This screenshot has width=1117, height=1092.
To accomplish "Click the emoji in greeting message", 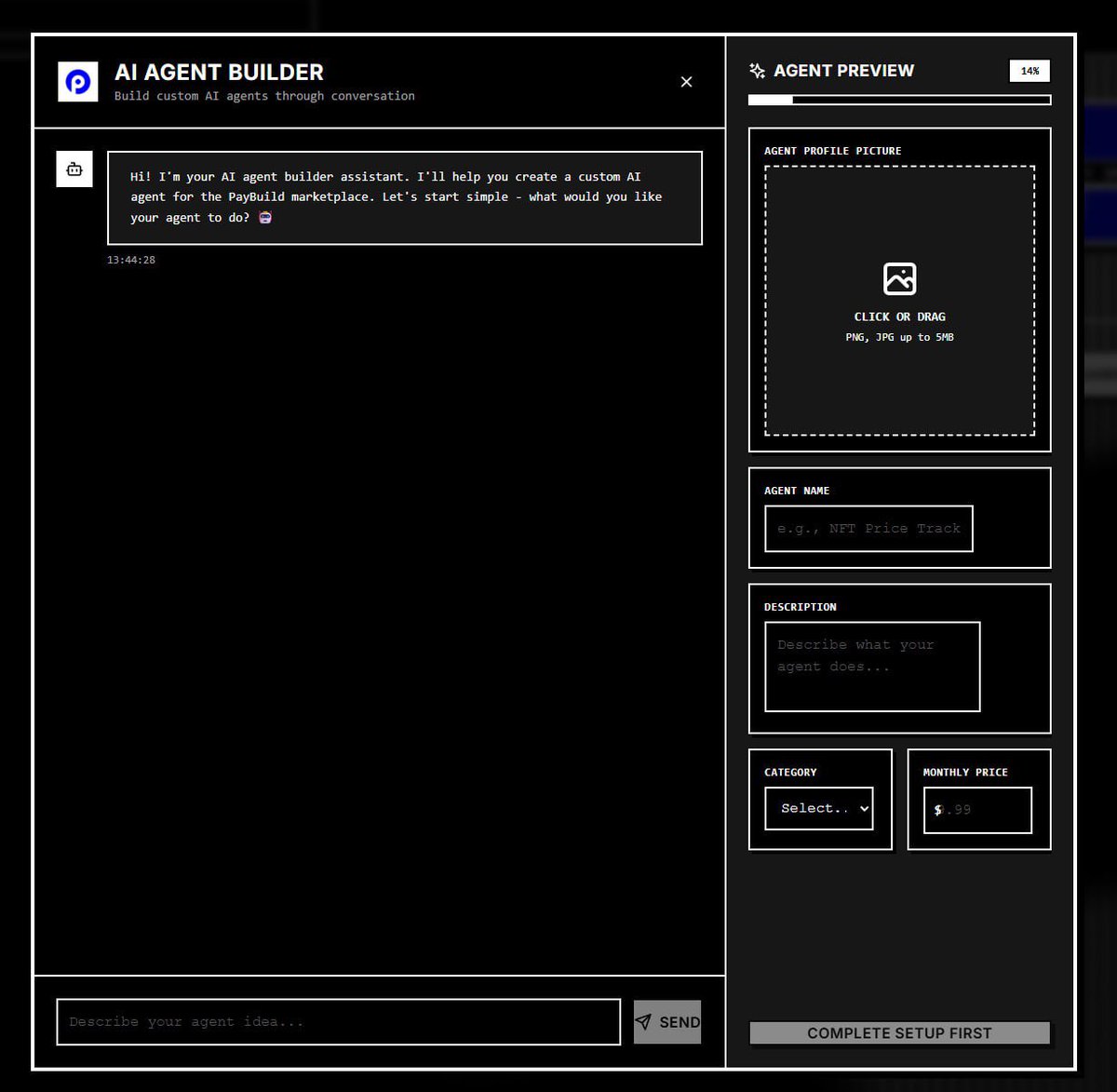I will (x=265, y=217).
